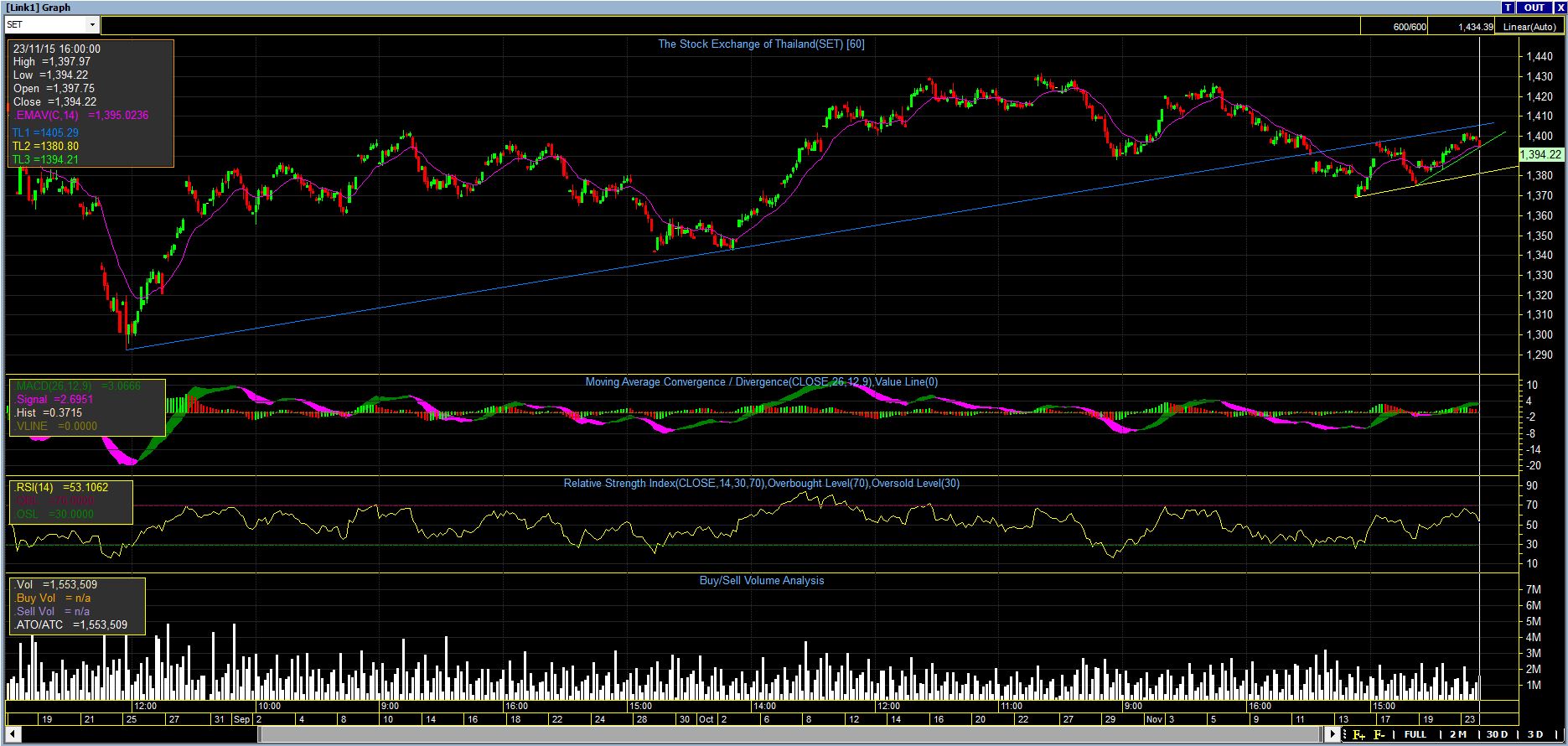Click the Hist =0.3715 legend entry

[49, 413]
